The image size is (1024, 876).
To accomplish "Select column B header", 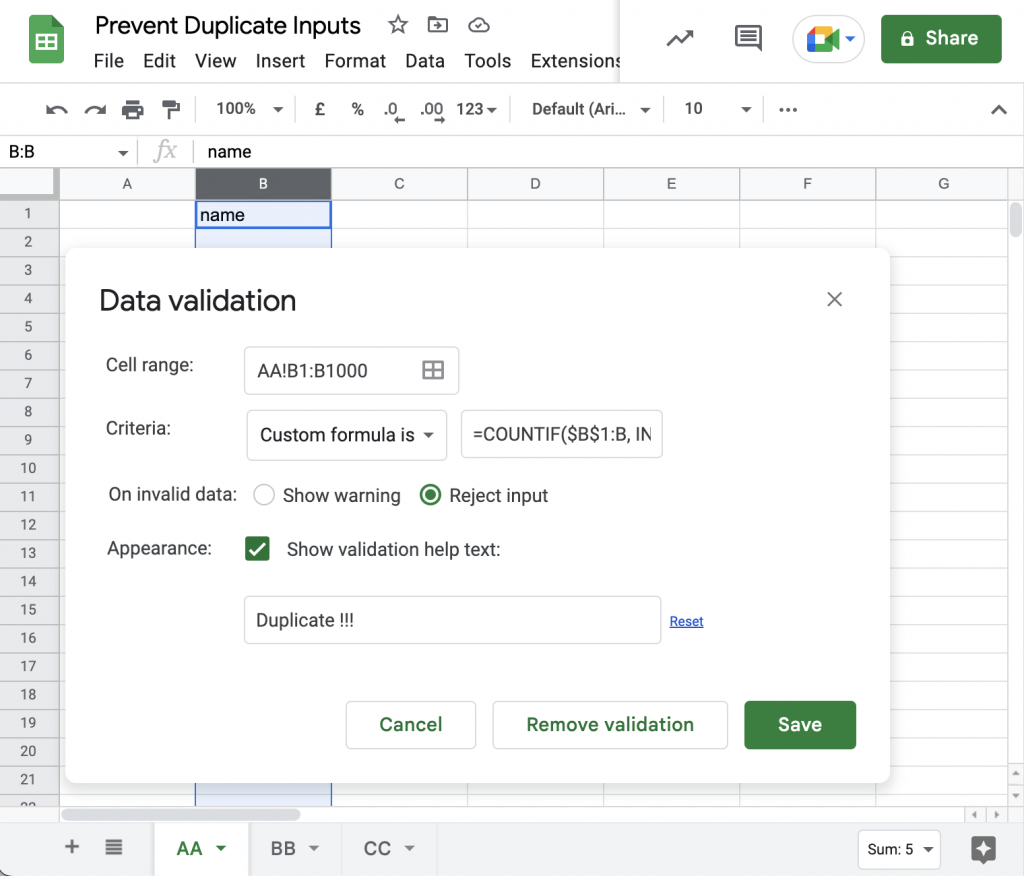I will 263,184.
